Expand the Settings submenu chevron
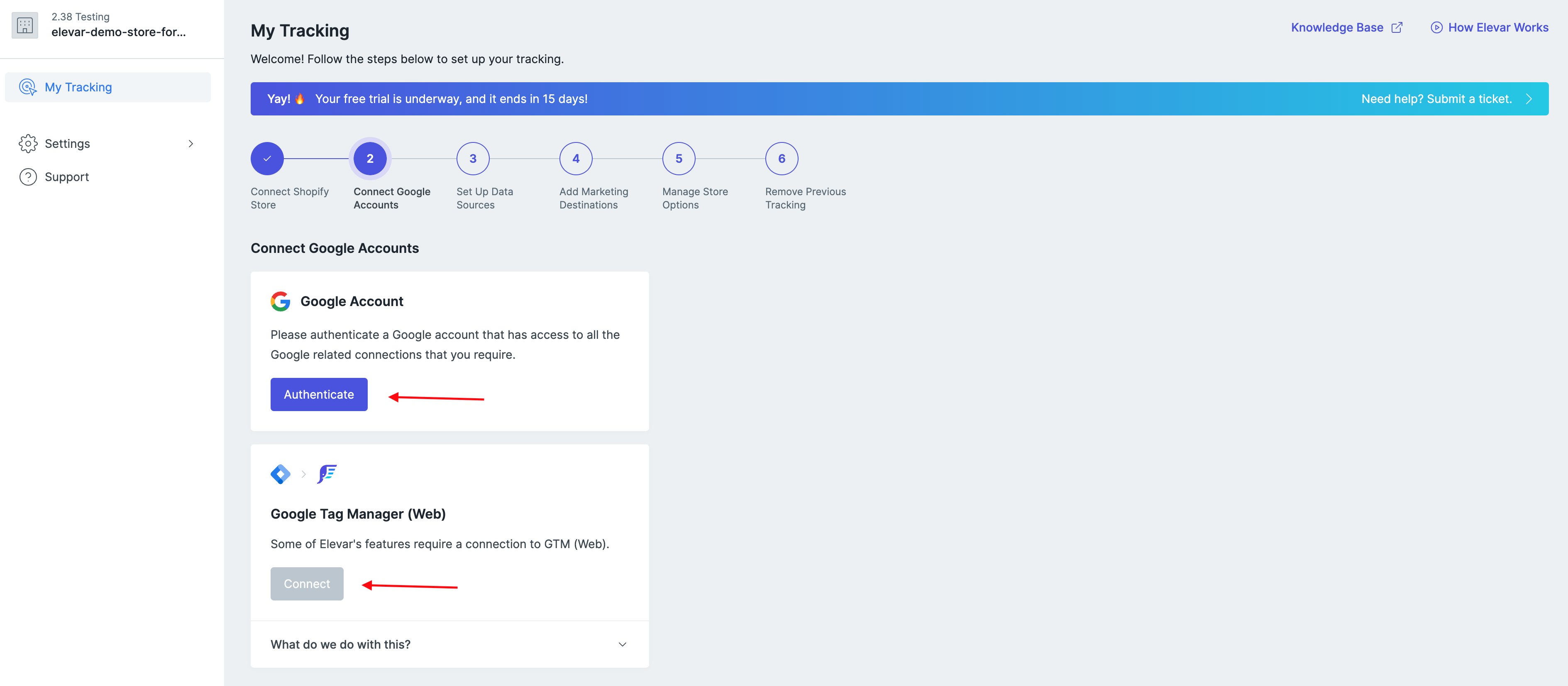 (x=191, y=144)
